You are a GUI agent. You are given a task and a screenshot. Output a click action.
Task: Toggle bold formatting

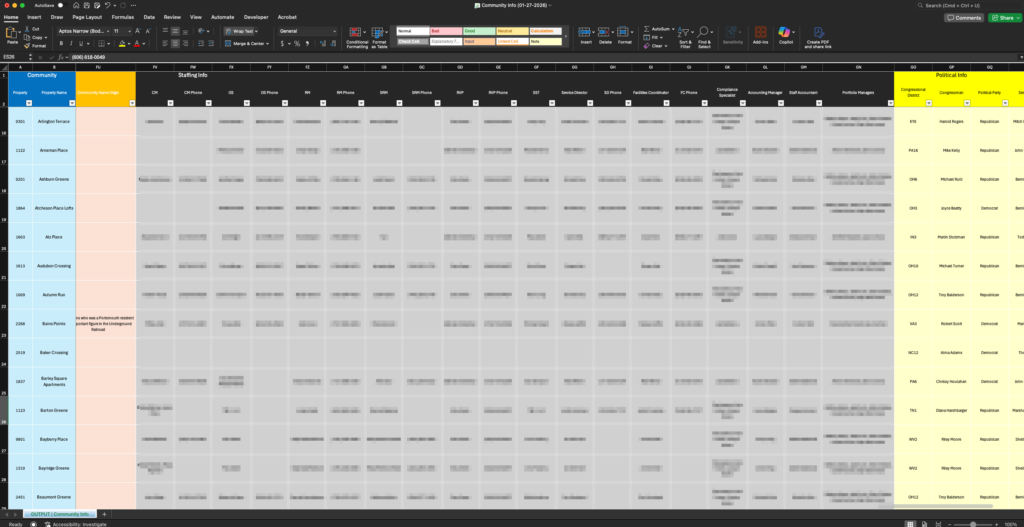pyautogui.click(x=61, y=44)
